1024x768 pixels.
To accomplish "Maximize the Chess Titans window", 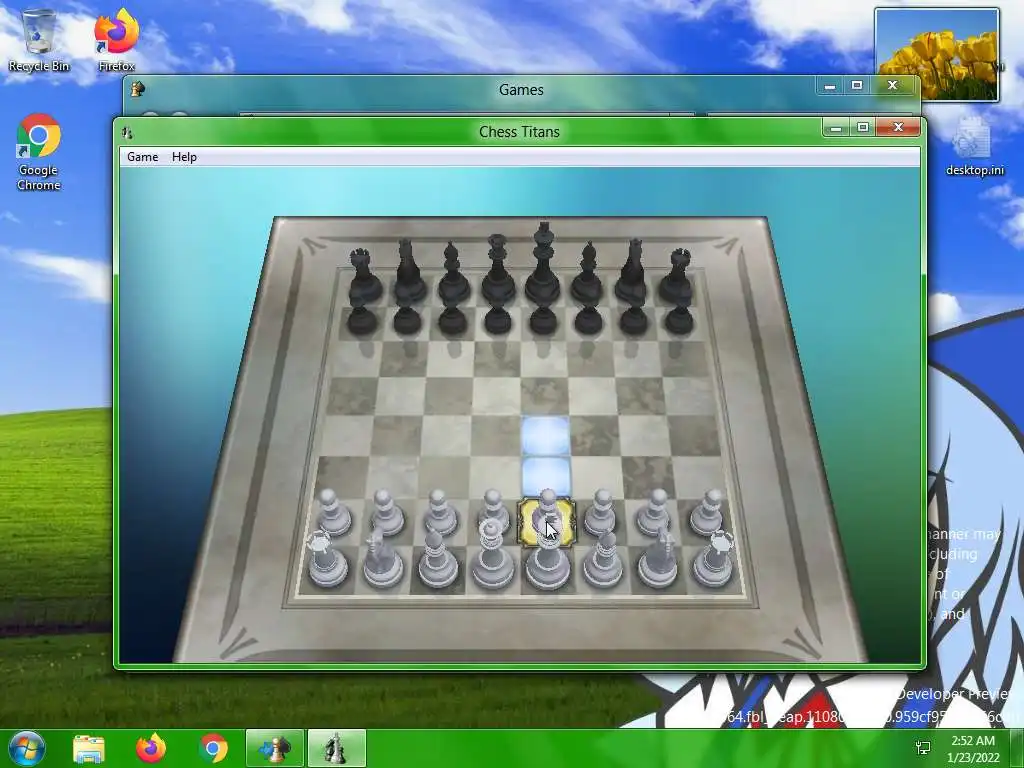I will point(863,127).
